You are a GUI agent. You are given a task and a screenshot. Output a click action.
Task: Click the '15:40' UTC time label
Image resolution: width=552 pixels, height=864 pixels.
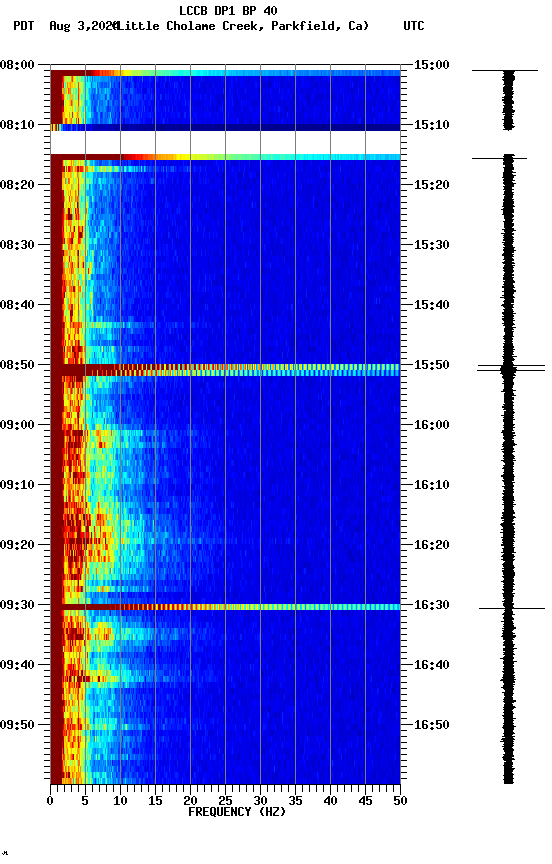pos(432,305)
